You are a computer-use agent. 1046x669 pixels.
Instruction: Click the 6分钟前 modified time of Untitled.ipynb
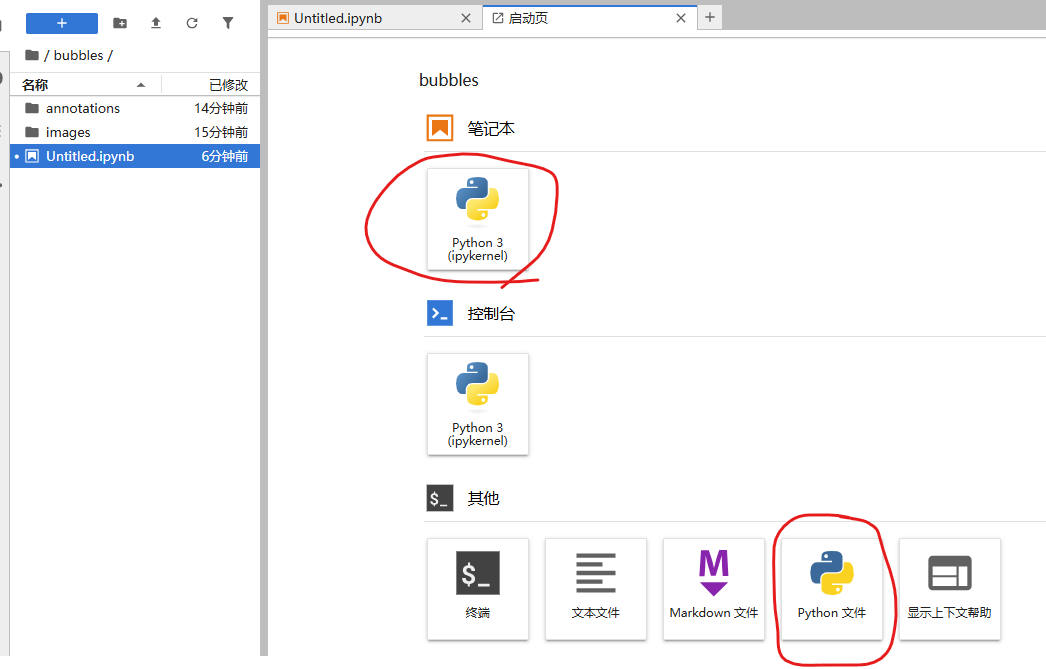pyautogui.click(x=225, y=156)
